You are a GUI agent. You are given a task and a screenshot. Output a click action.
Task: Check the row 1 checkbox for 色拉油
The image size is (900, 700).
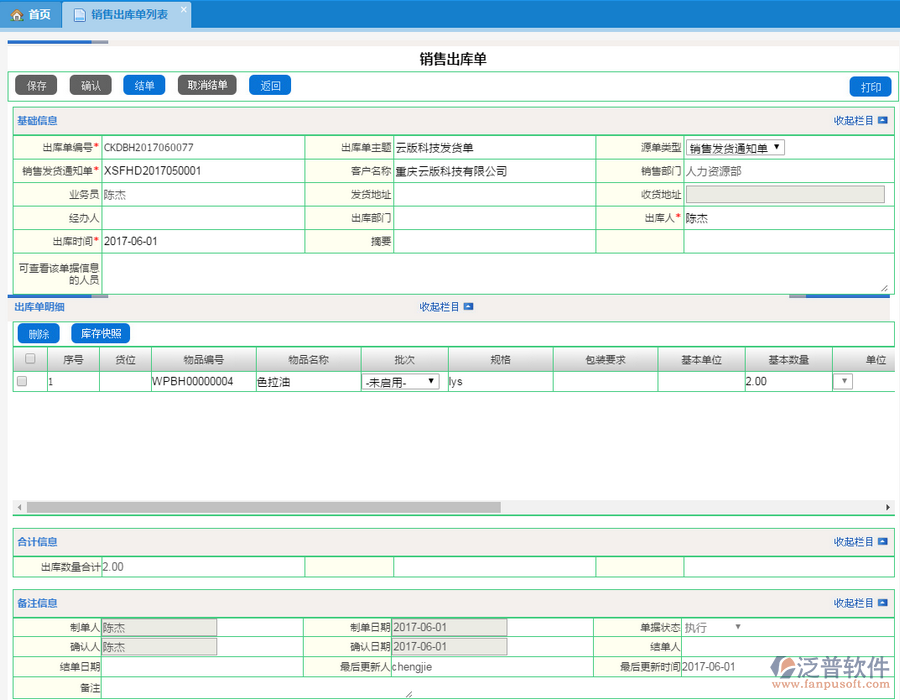22,381
